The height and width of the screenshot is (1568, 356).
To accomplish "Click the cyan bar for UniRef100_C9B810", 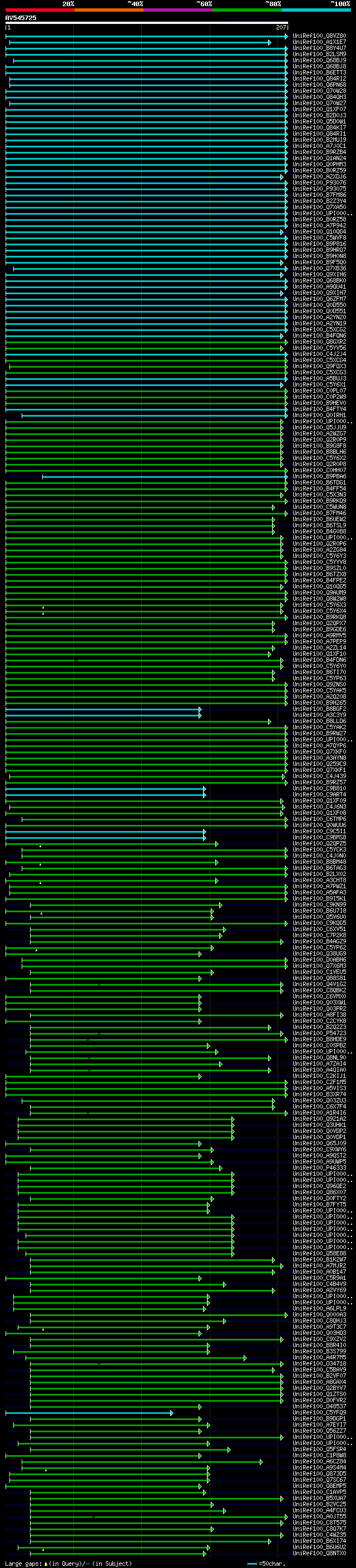I will click(x=106, y=789).
